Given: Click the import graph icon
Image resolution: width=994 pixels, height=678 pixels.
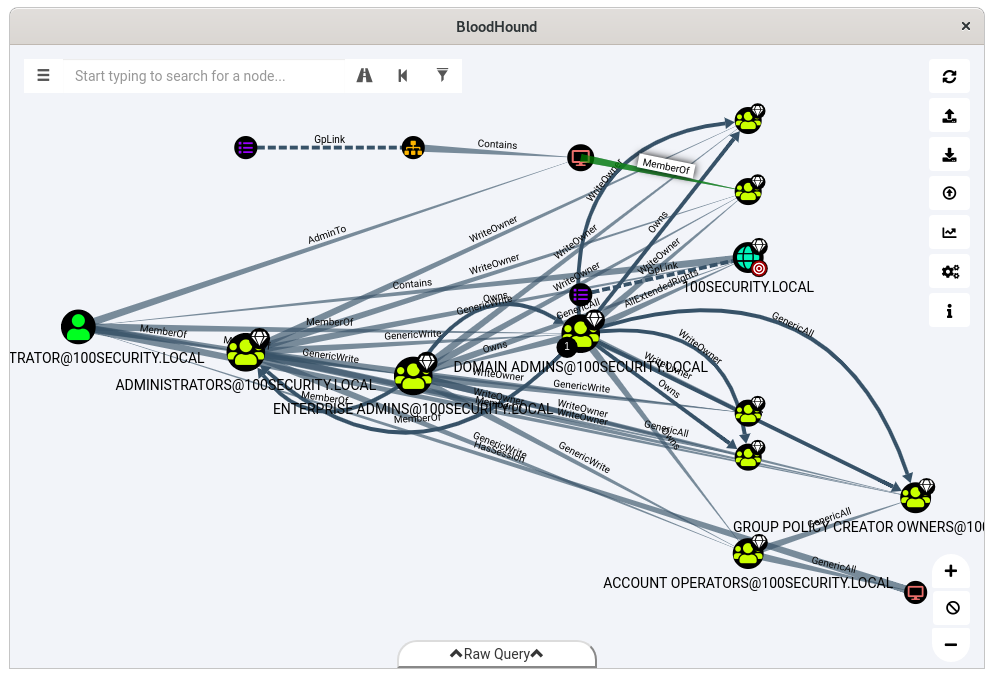Looking at the screenshot, I should coord(949,155).
